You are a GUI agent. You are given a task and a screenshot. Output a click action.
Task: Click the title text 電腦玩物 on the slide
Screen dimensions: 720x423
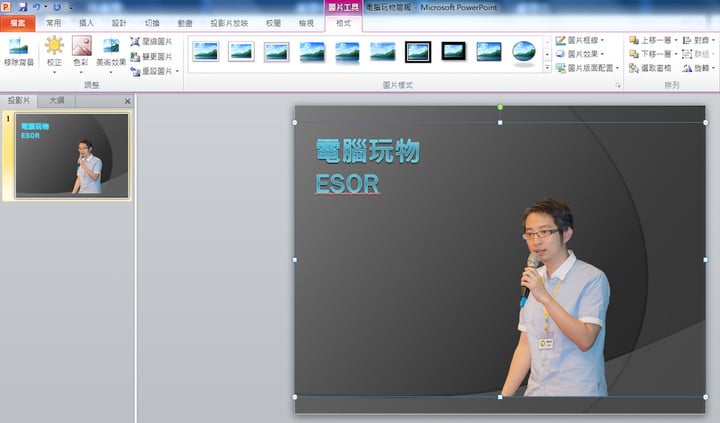(x=368, y=151)
